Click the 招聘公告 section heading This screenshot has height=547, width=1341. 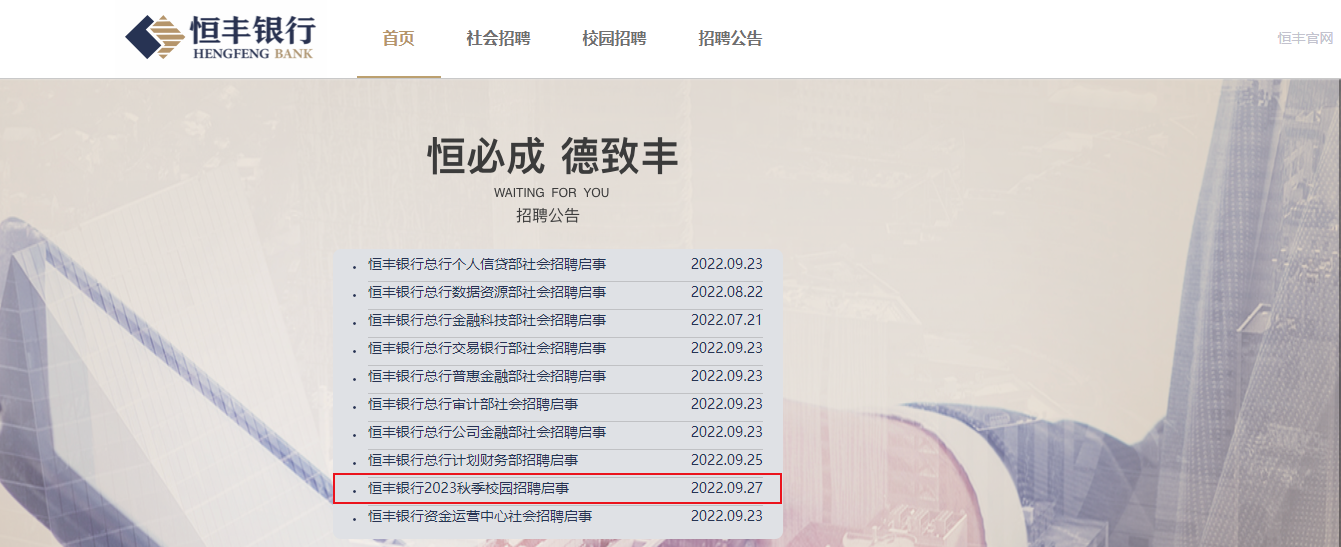click(x=548, y=215)
